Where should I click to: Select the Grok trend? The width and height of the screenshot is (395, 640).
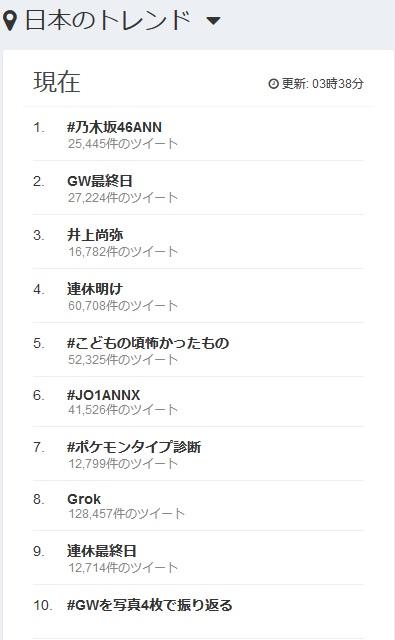click(84, 499)
